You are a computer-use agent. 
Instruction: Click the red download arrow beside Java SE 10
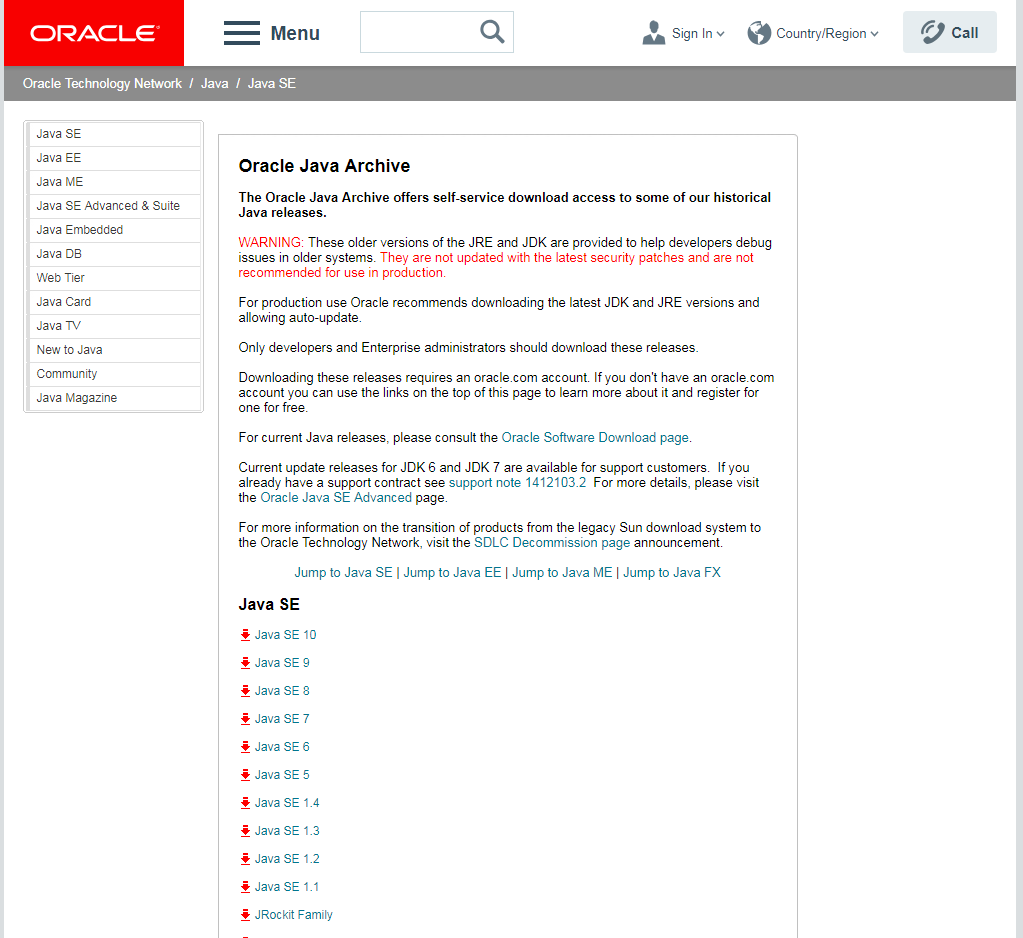pos(245,635)
